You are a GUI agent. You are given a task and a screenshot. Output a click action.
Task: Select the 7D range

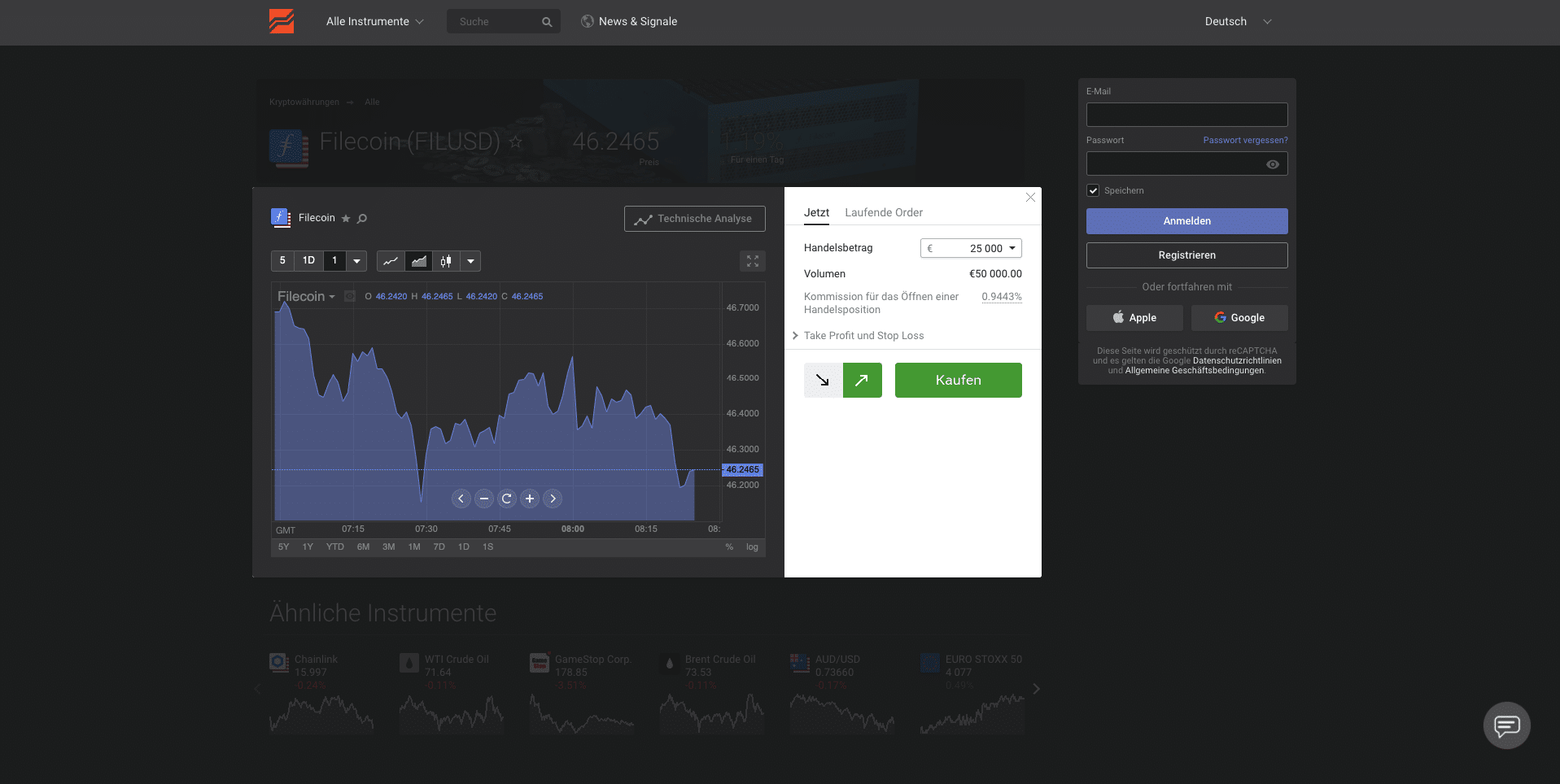coord(439,547)
